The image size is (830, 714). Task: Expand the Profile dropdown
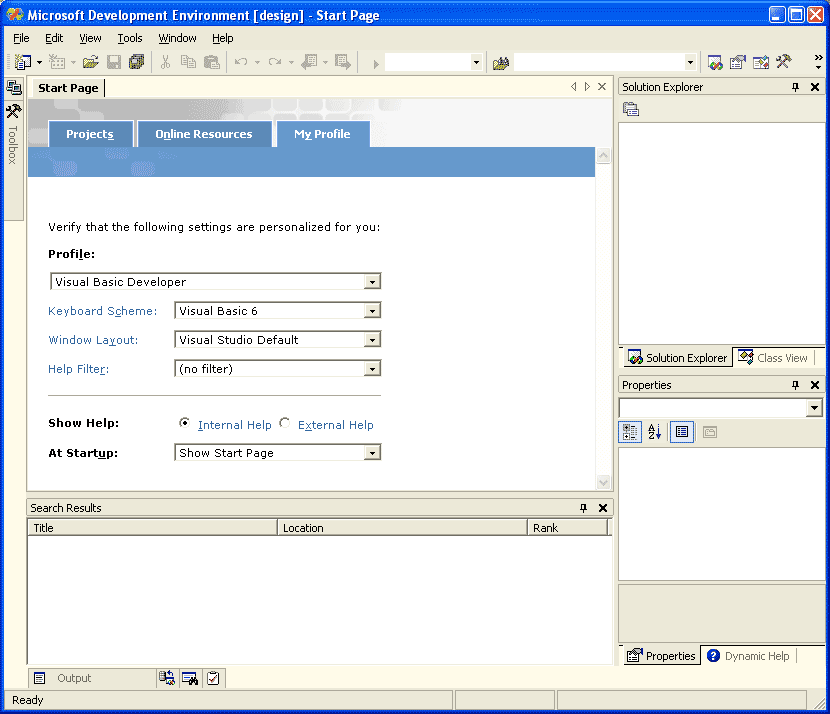372,282
